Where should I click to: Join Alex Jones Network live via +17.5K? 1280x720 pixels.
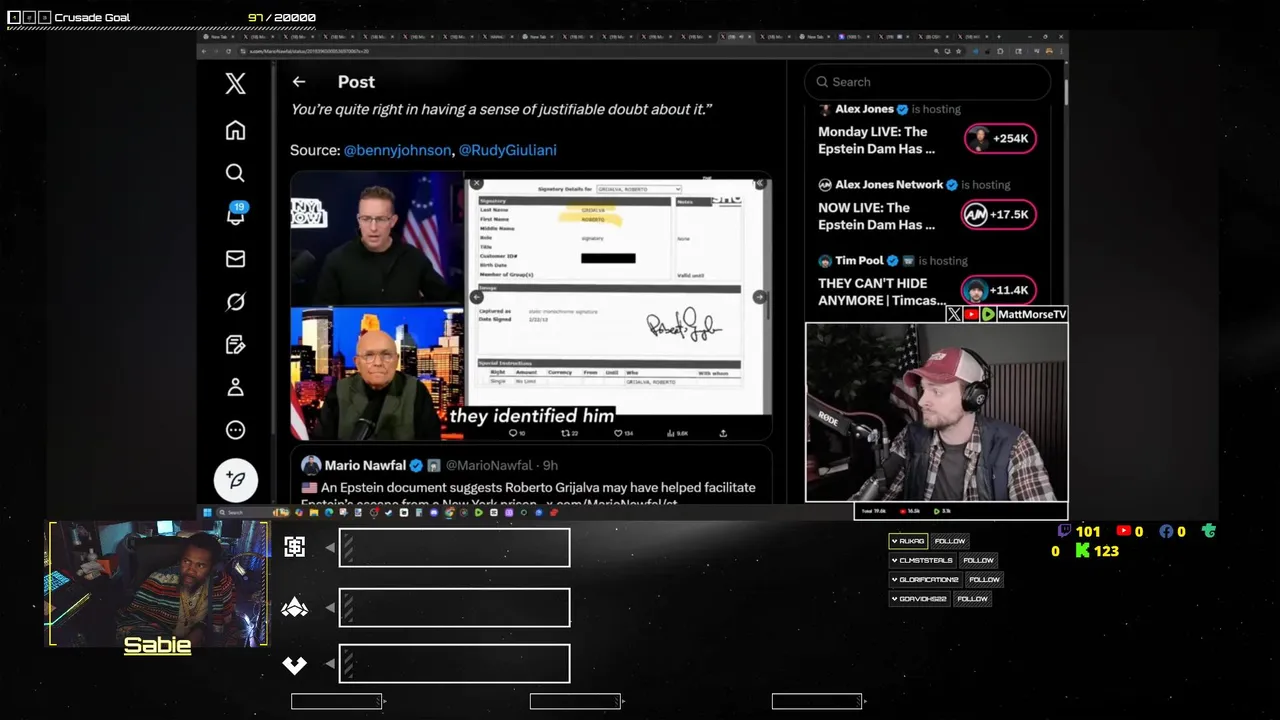point(998,215)
